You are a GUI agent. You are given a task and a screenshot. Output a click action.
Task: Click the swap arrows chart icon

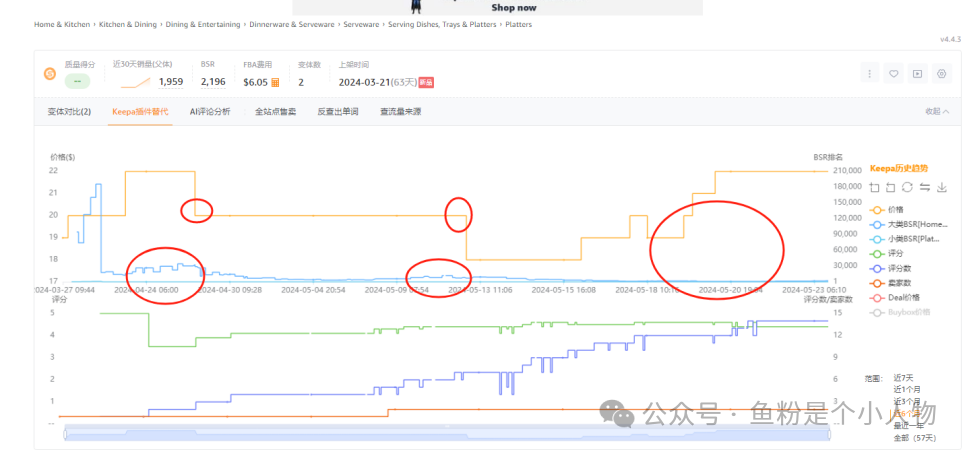924,187
